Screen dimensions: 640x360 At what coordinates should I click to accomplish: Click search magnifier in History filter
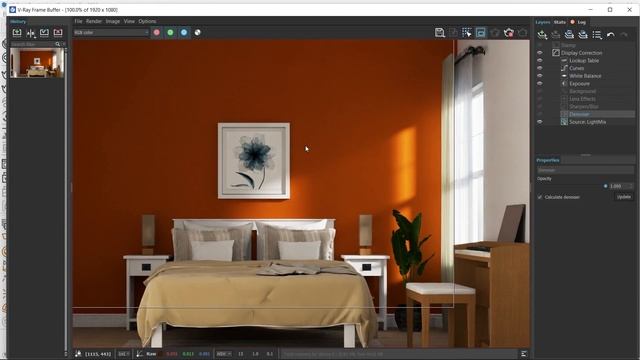(58, 44)
